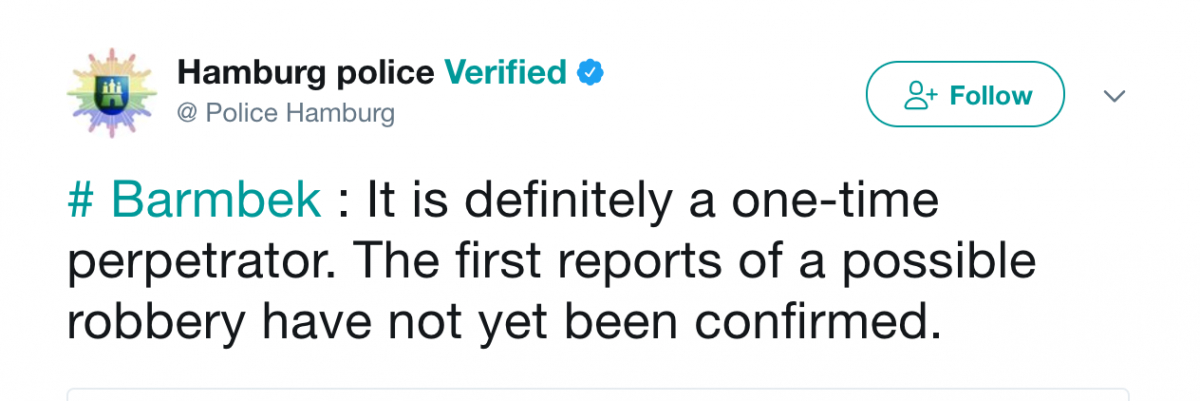Viewport: 1200px width, 401px height.
Task: Click the Barmbek hashtag word
Action: pyautogui.click(x=216, y=201)
